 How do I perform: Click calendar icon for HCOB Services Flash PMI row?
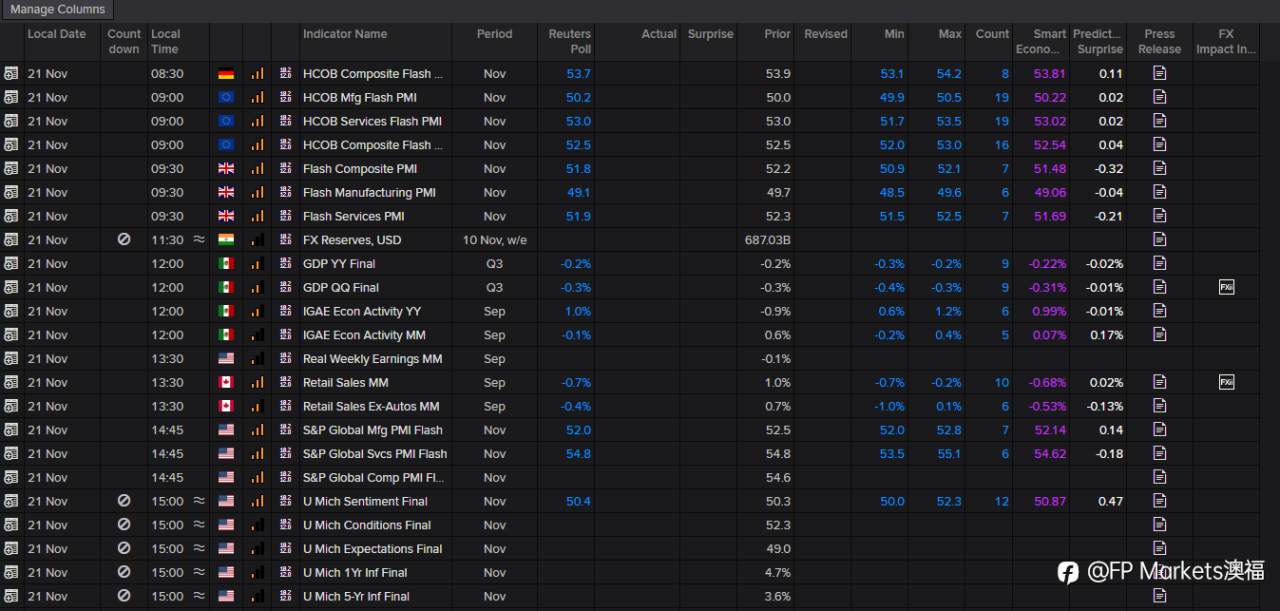[x=11, y=121]
